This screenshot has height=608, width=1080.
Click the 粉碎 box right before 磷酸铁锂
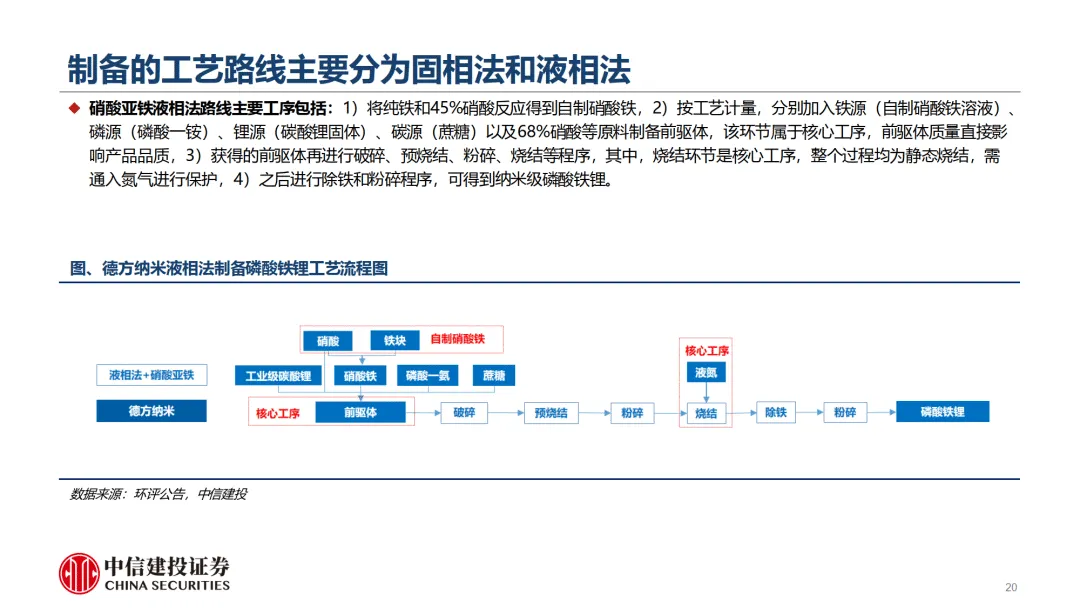(x=845, y=412)
